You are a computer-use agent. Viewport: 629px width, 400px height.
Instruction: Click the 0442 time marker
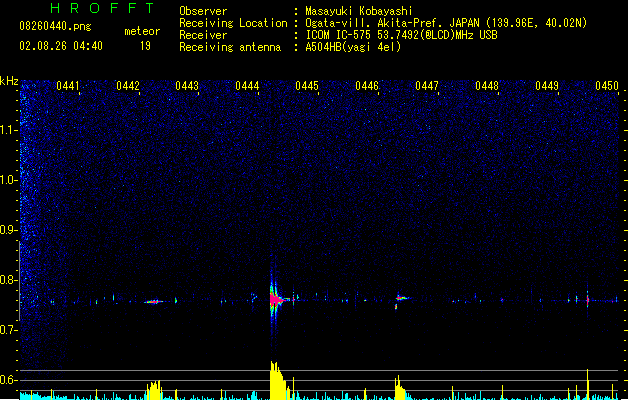click(x=128, y=86)
